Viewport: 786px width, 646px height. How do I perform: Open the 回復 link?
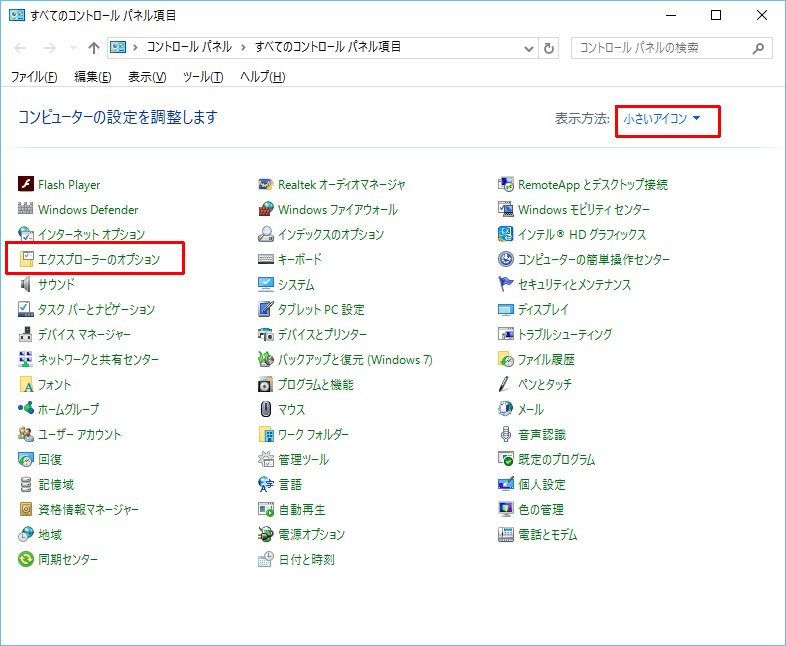pos(50,459)
